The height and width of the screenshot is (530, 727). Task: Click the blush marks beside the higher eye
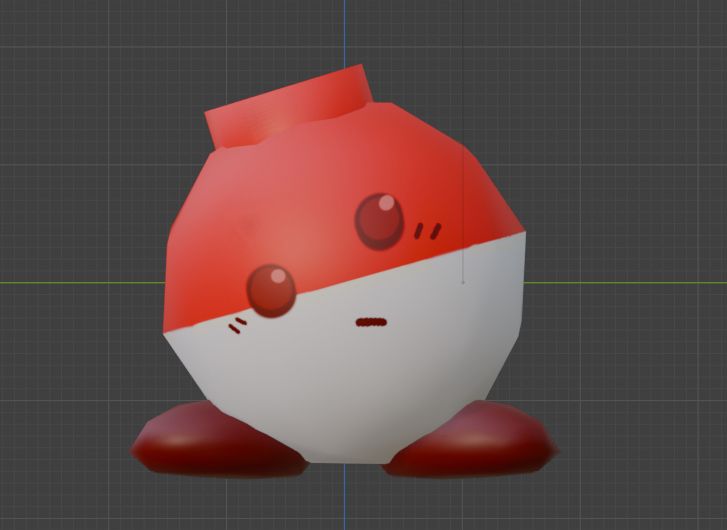coord(427,231)
